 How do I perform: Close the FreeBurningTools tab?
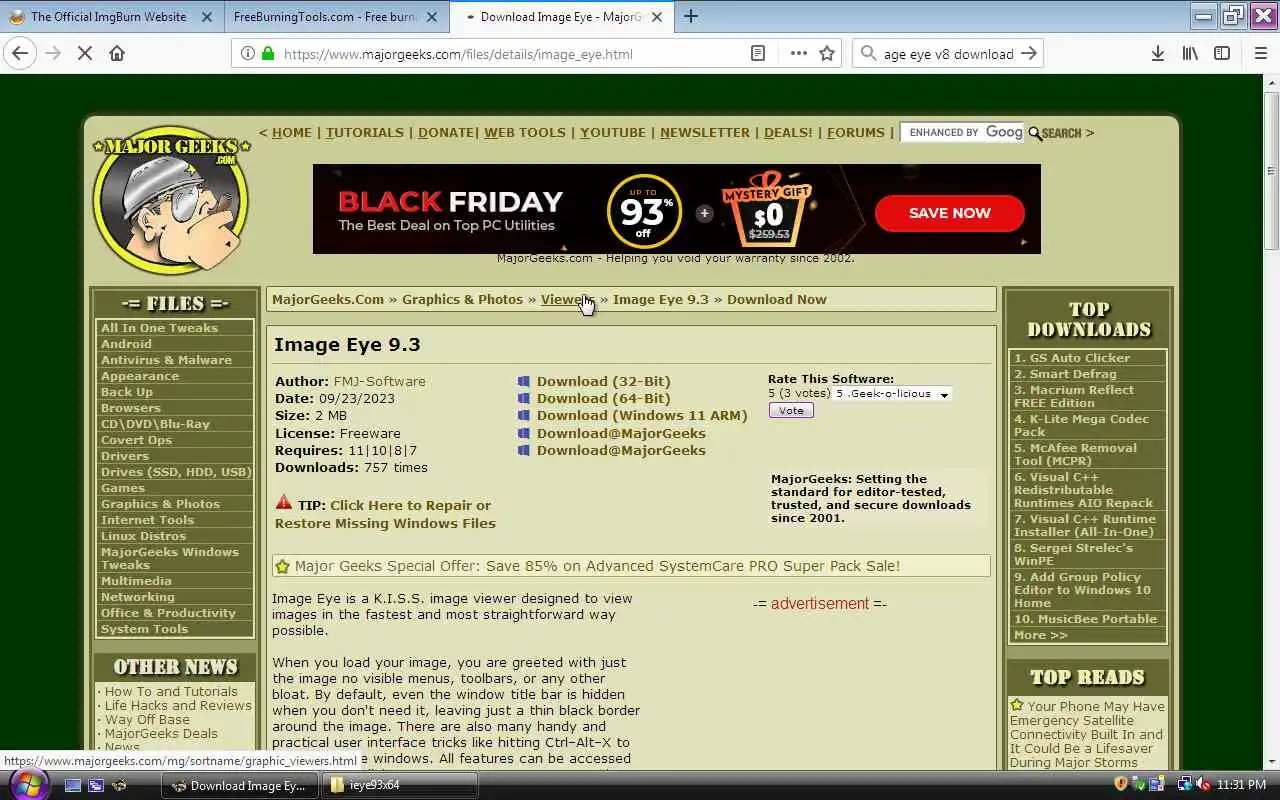[x=432, y=17]
